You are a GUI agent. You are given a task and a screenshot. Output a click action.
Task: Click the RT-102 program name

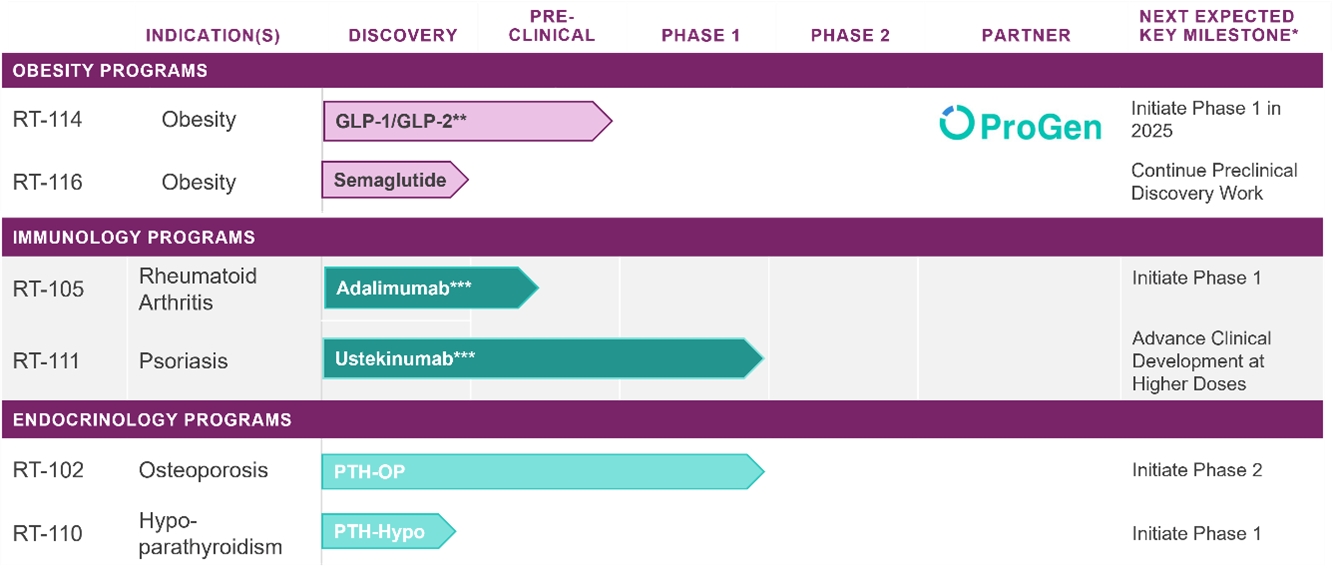(48, 471)
